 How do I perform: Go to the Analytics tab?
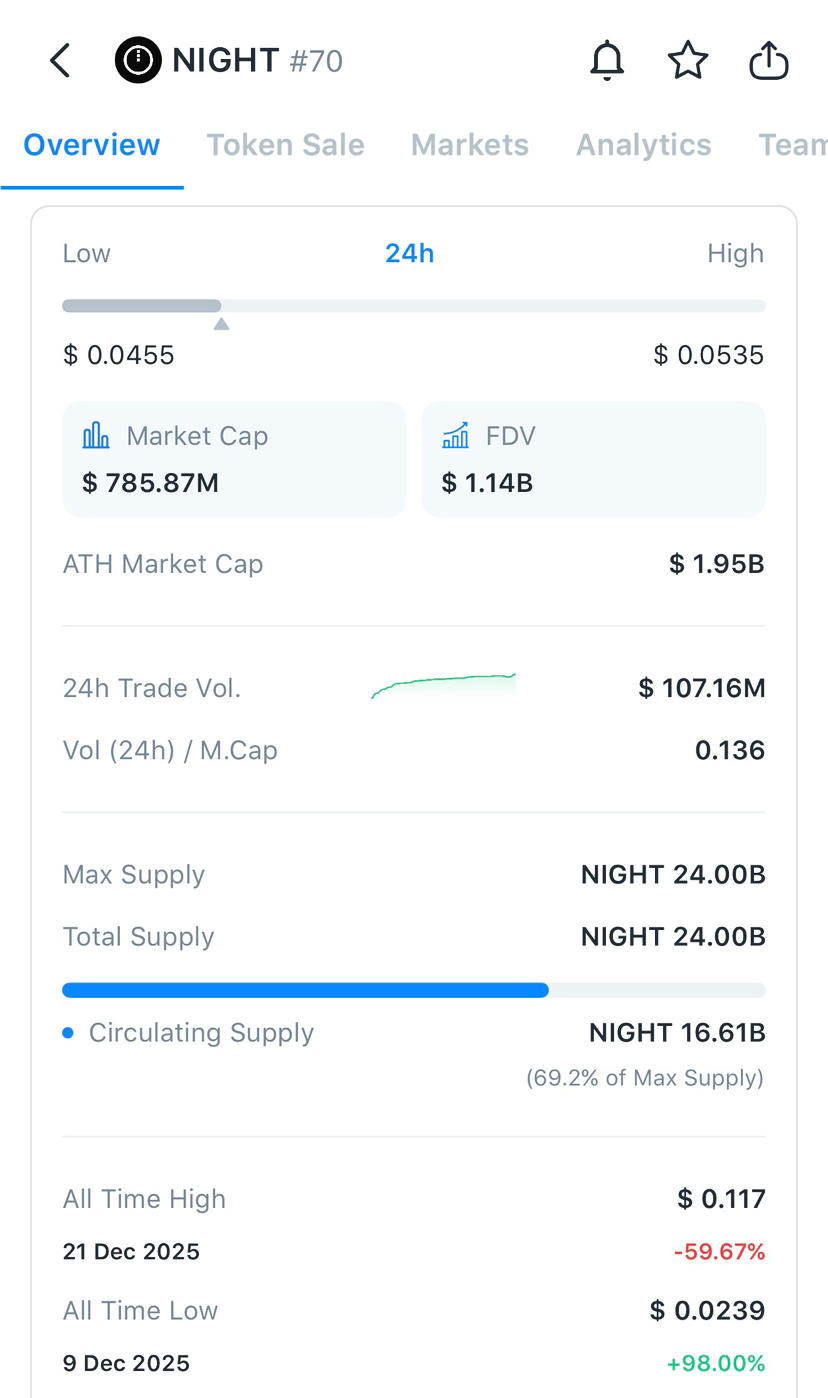[x=644, y=145]
